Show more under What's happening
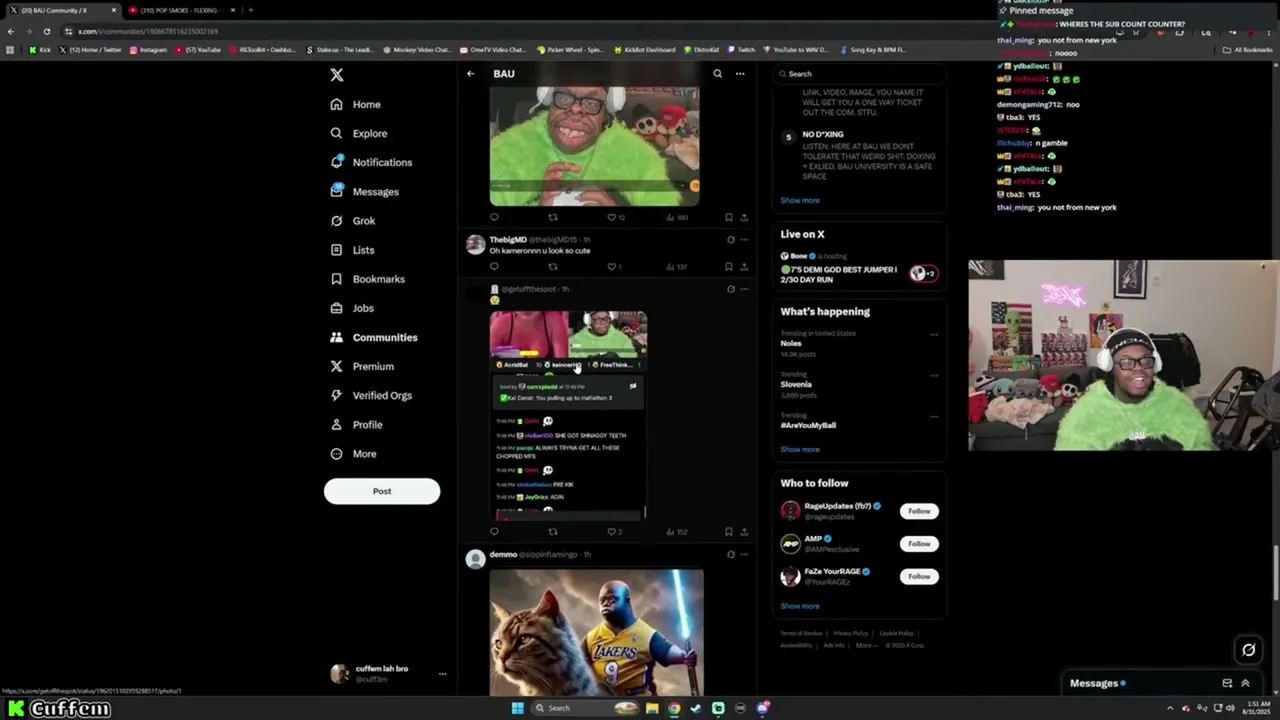 click(x=800, y=449)
